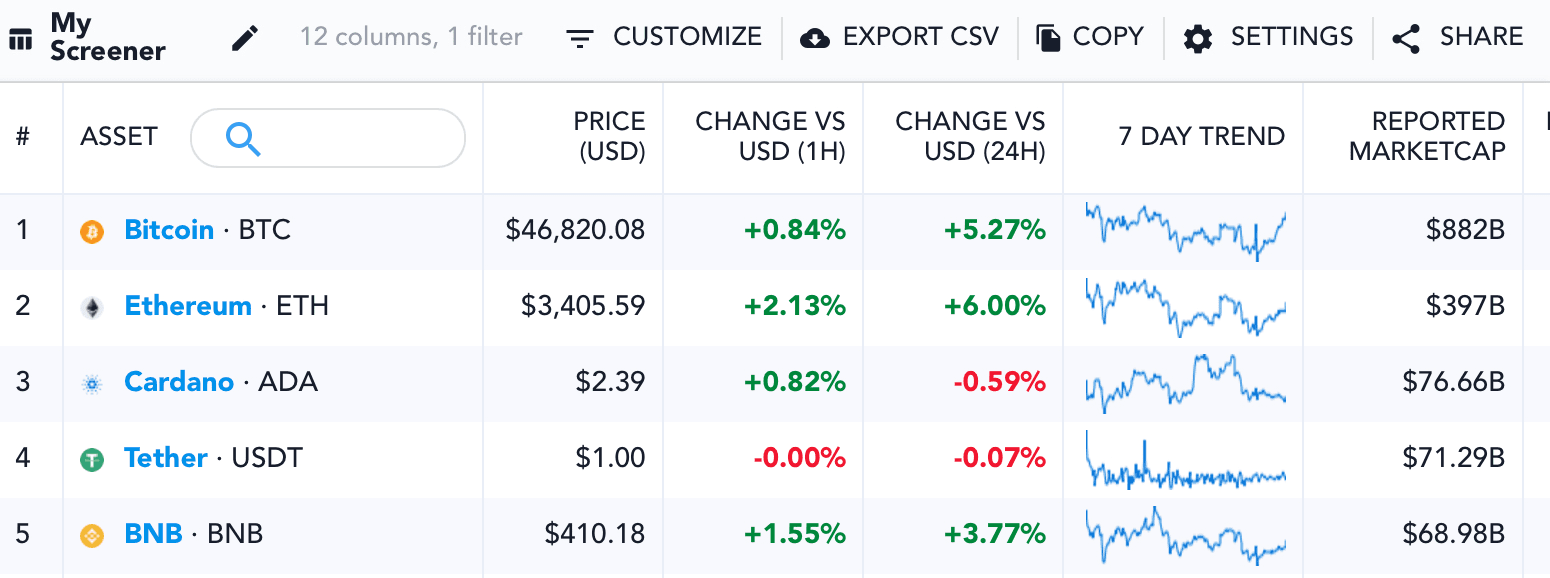Click the Bitcoin 7 day trend sparkline

click(x=1185, y=230)
